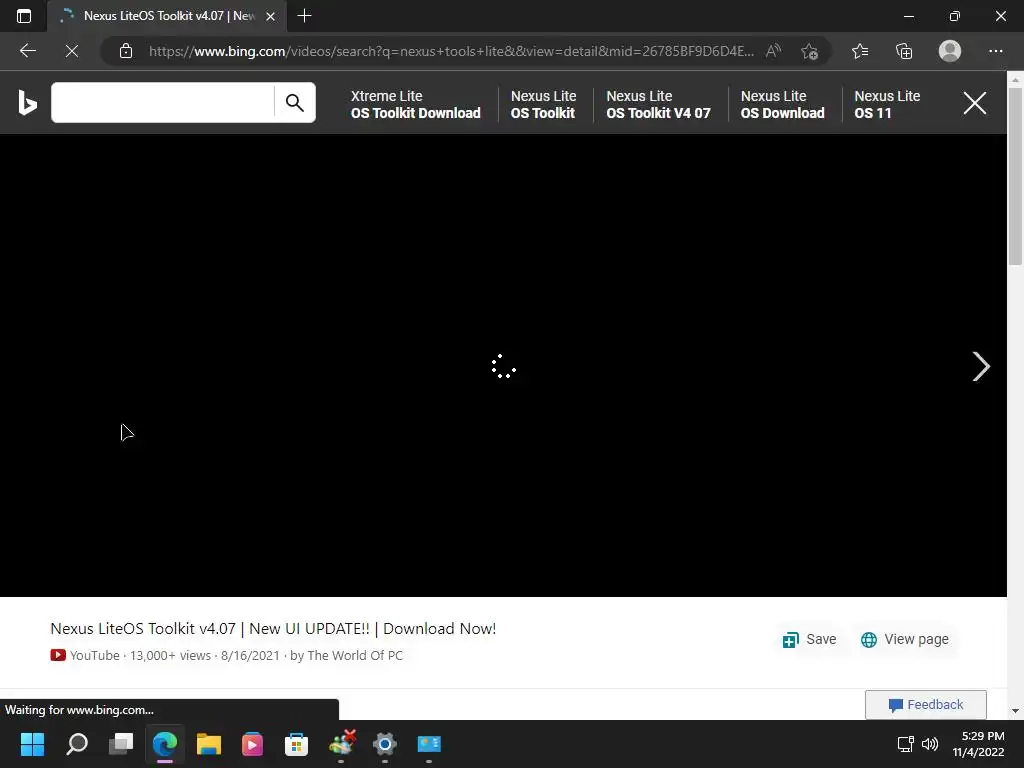Click the magnifier search button in Bing

point(295,103)
